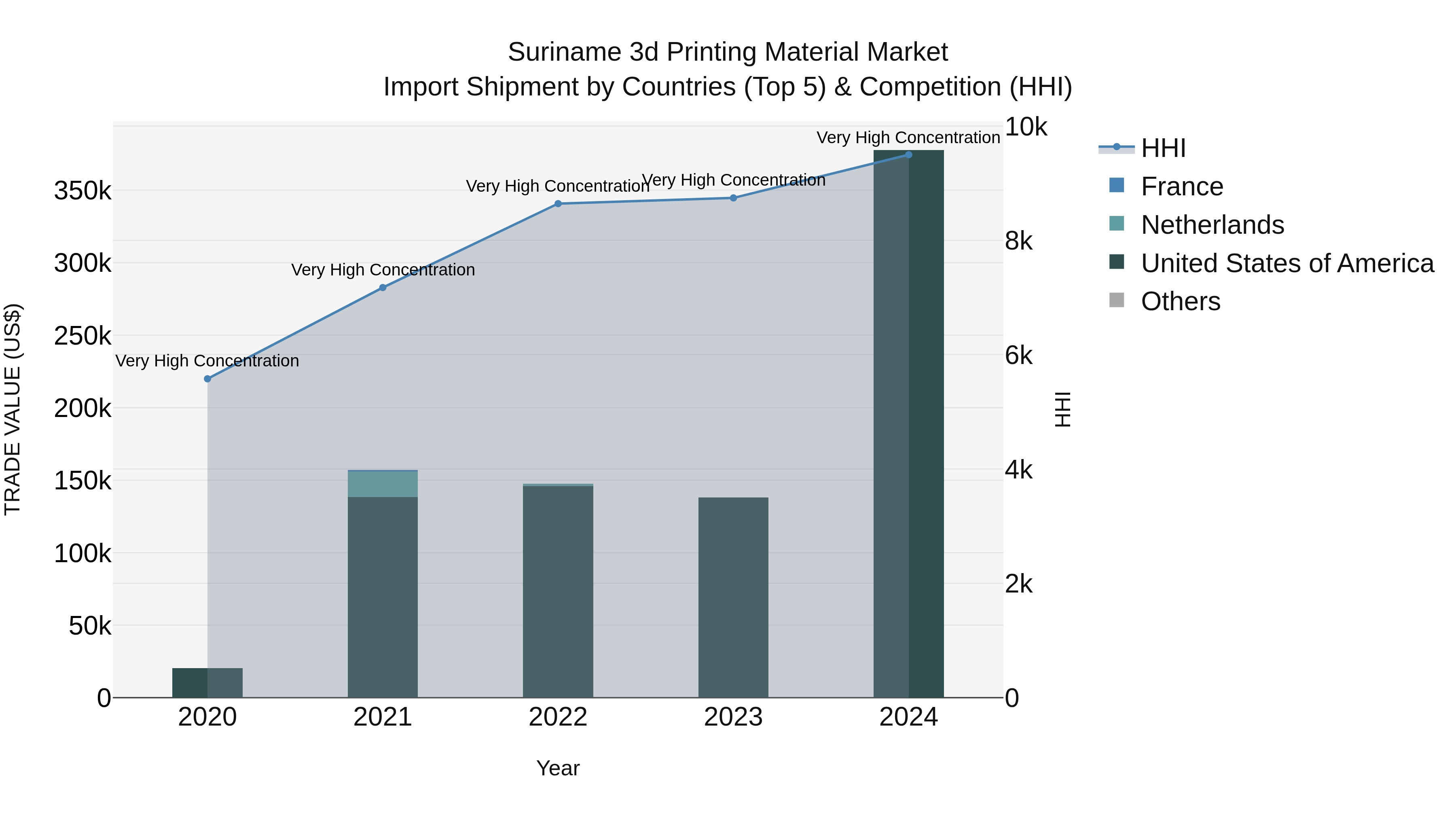
Task: Click 'Very High Concentration' label above 2024
Action: pos(909,138)
